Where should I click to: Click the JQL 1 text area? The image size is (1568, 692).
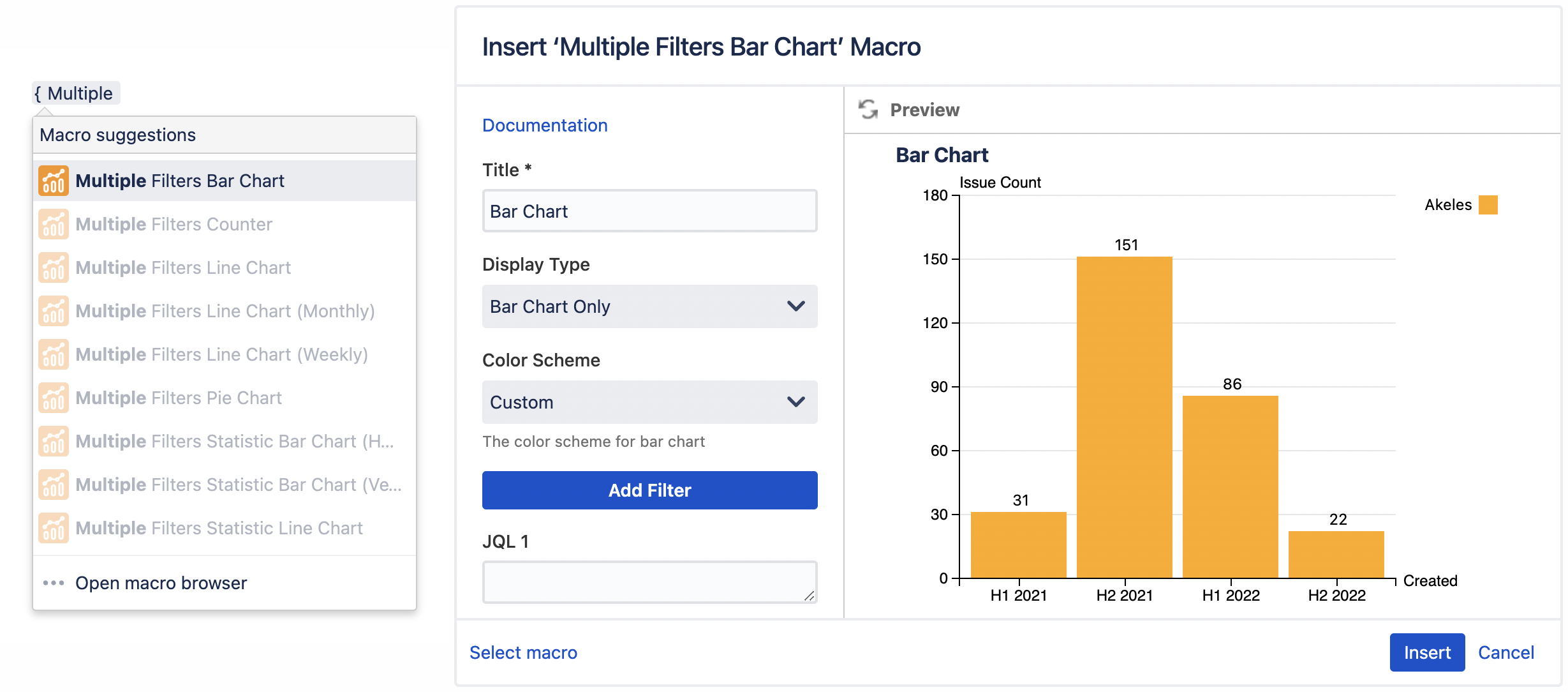click(649, 581)
